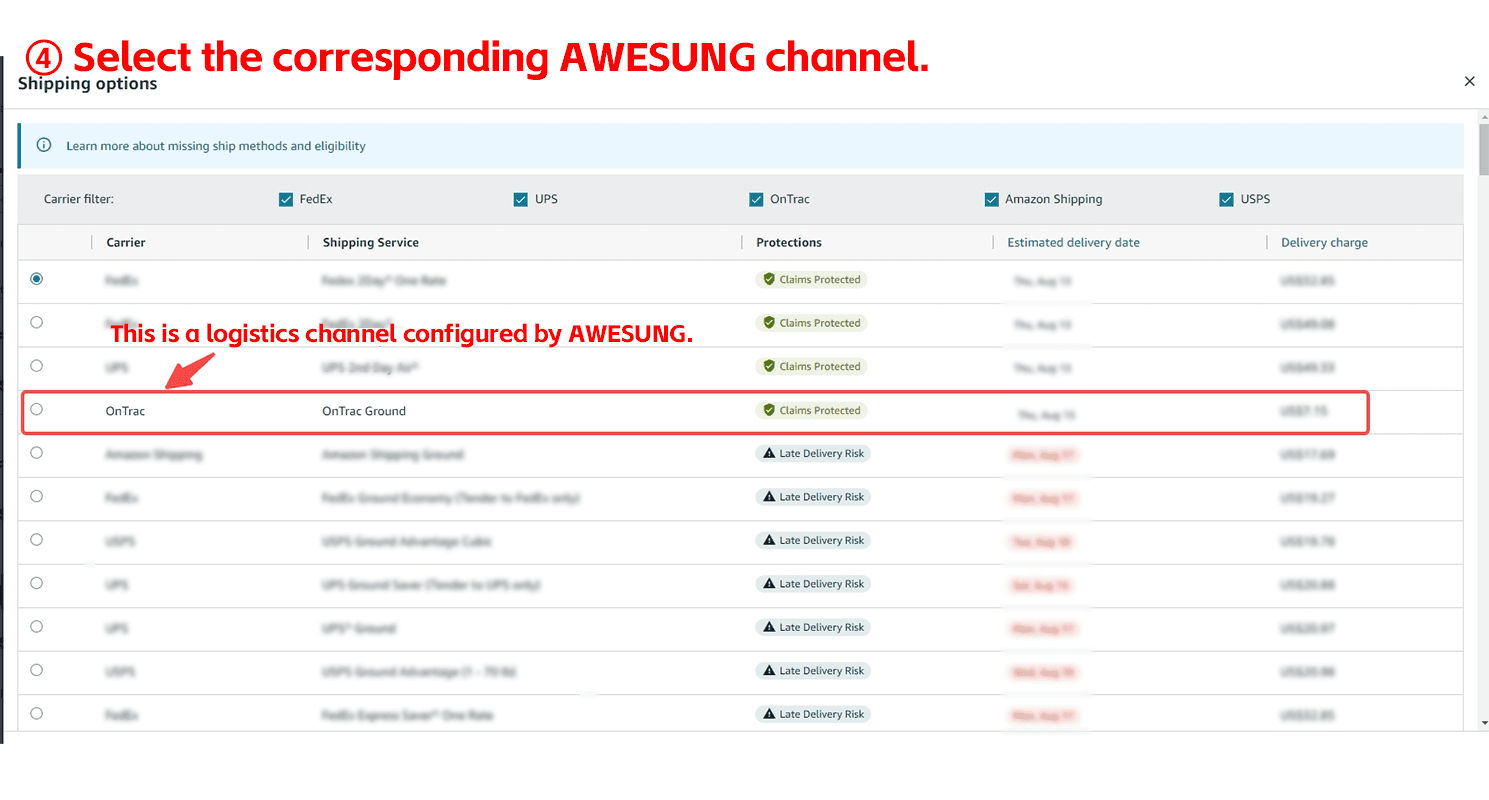
Task: Click Late Delivery Risk badge in FedEx Express Saver row
Action: point(813,714)
